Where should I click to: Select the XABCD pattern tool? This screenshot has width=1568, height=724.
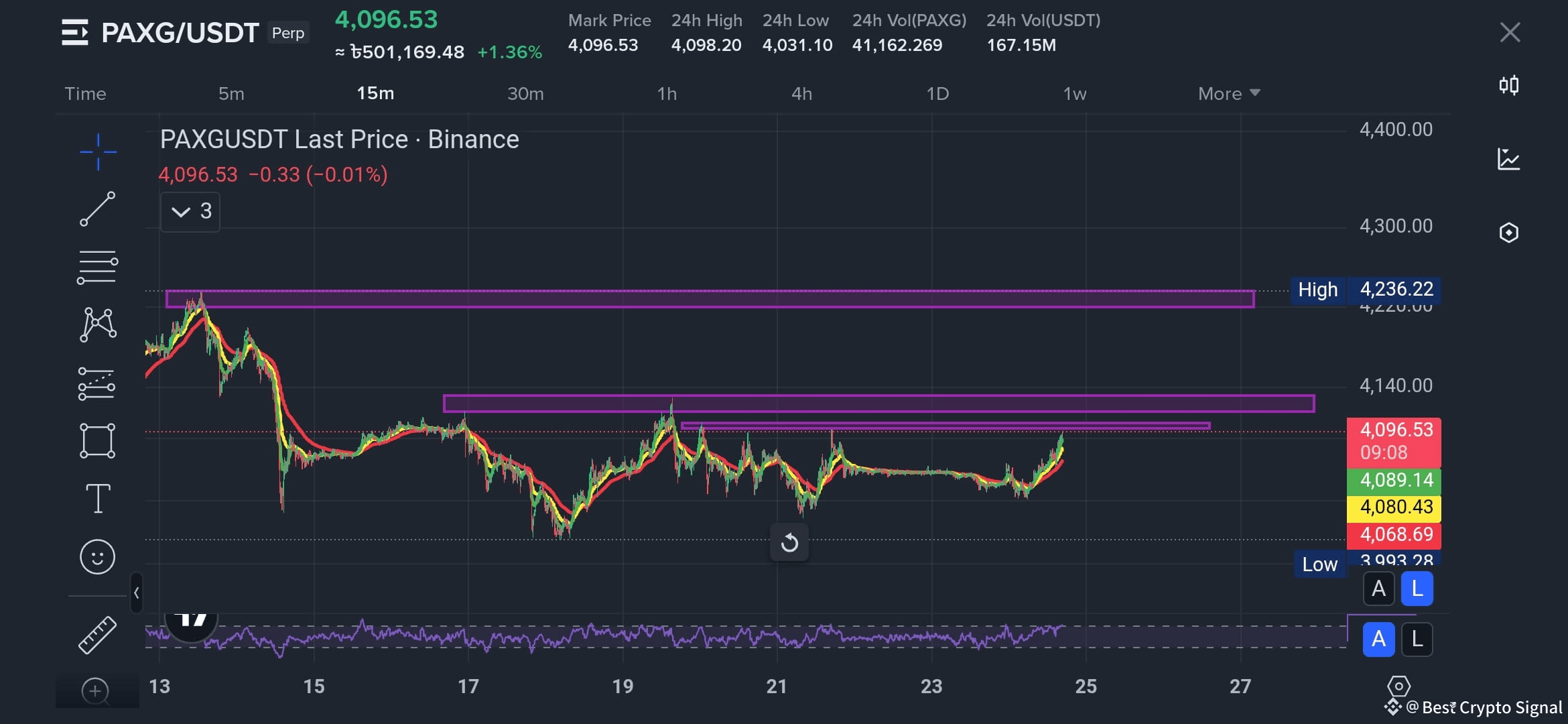click(x=98, y=324)
